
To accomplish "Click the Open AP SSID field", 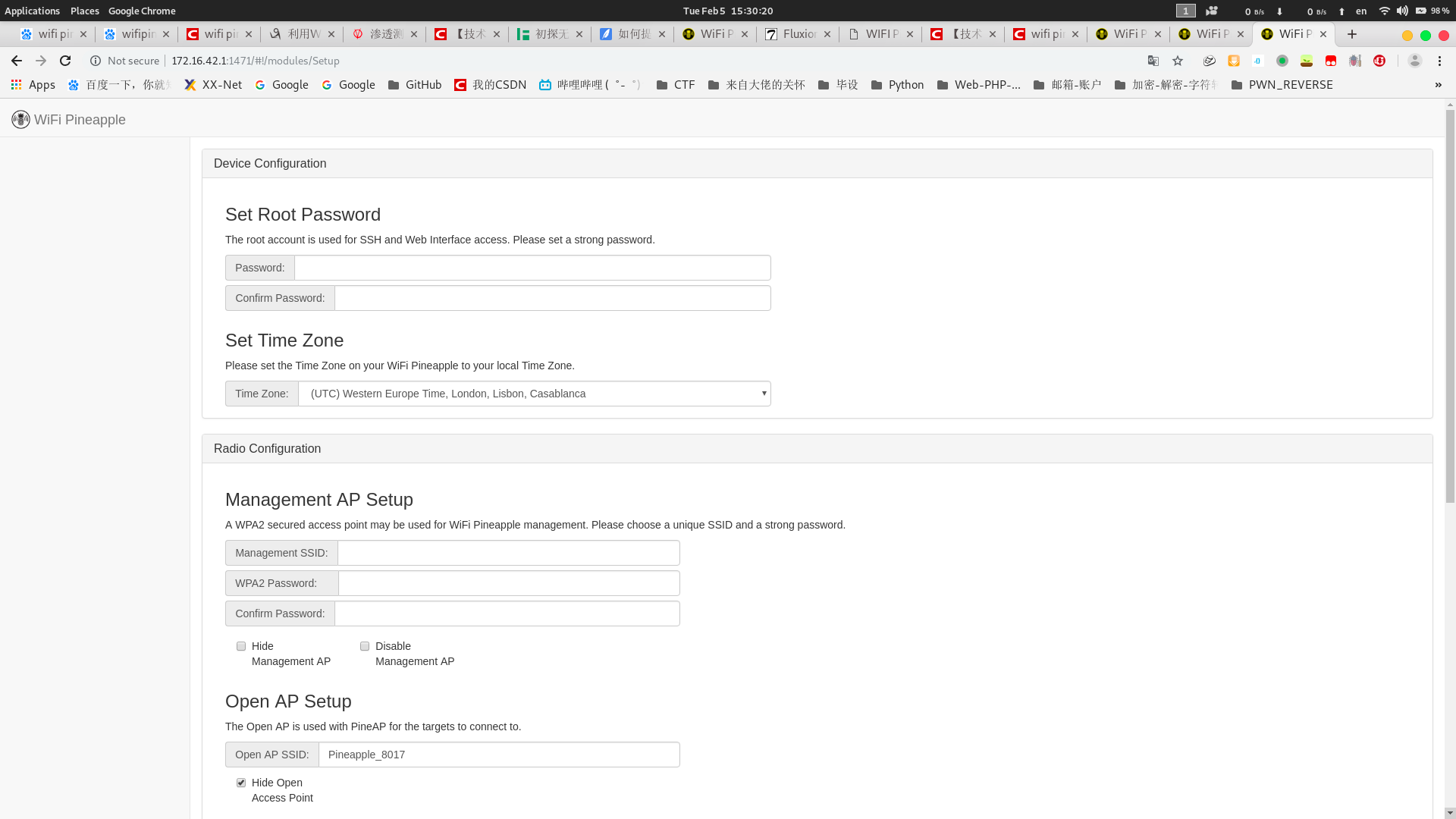I will [499, 755].
